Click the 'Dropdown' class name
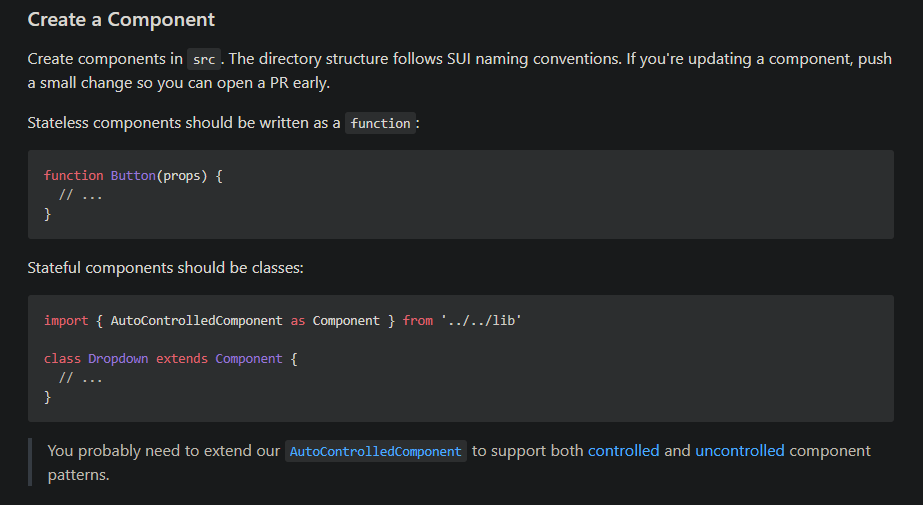This screenshot has width=923, height=505. tap(118, 358)
